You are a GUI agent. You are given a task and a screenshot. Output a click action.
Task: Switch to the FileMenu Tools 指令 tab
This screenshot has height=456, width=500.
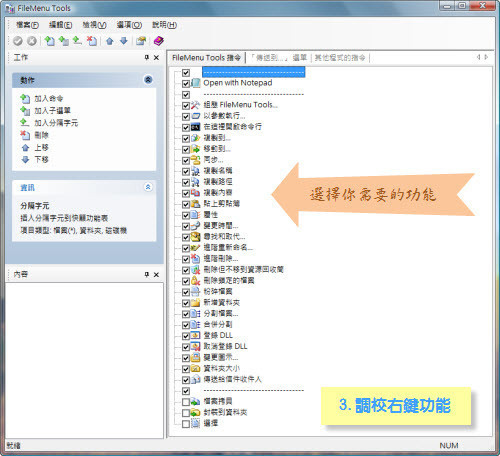206,58
